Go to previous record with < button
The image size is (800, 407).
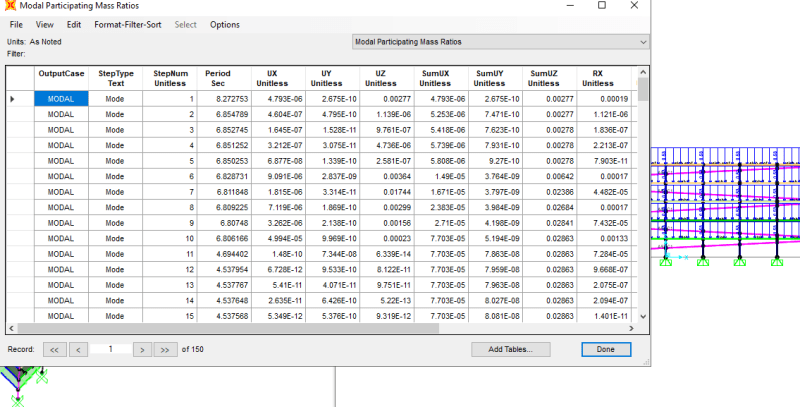[78, 349]
